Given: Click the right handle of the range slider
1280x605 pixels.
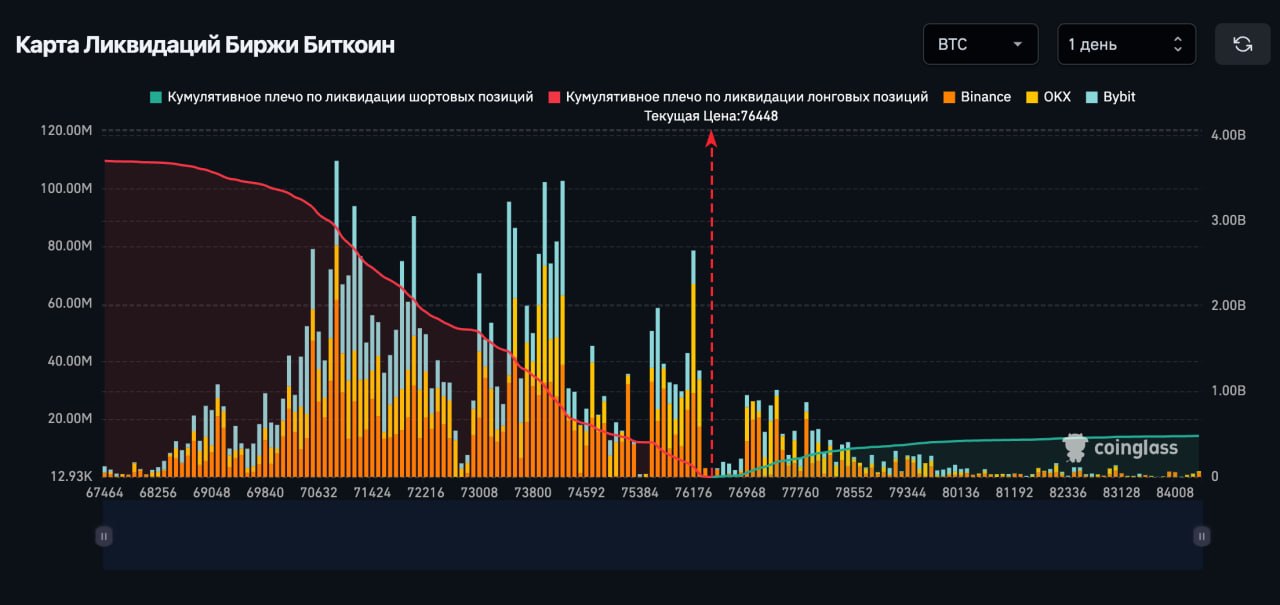Looking at the screenshot, I should [1202, 536].
